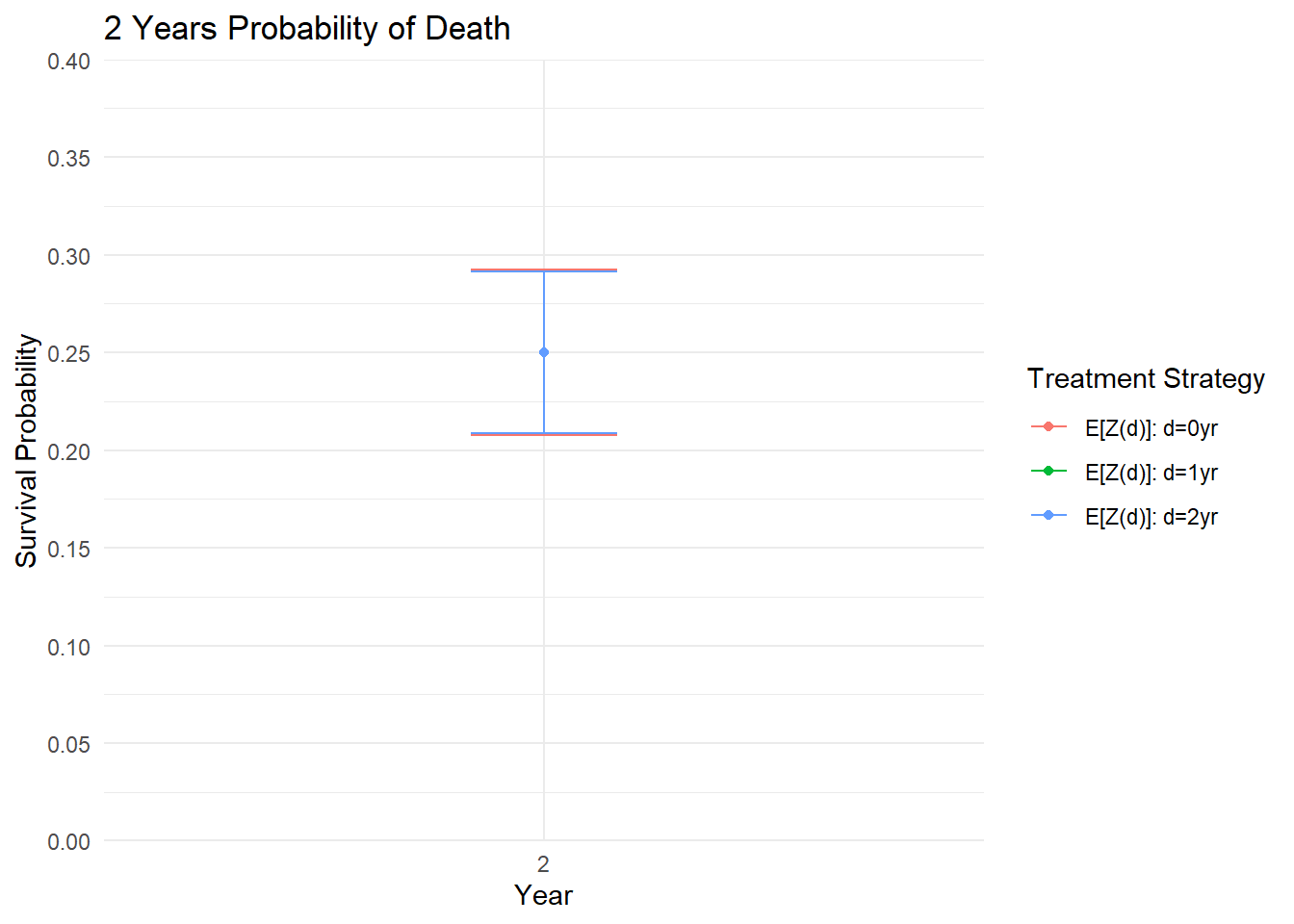
Task: Click the blue point estimate at 0.25
Action: tap(544, 352)
